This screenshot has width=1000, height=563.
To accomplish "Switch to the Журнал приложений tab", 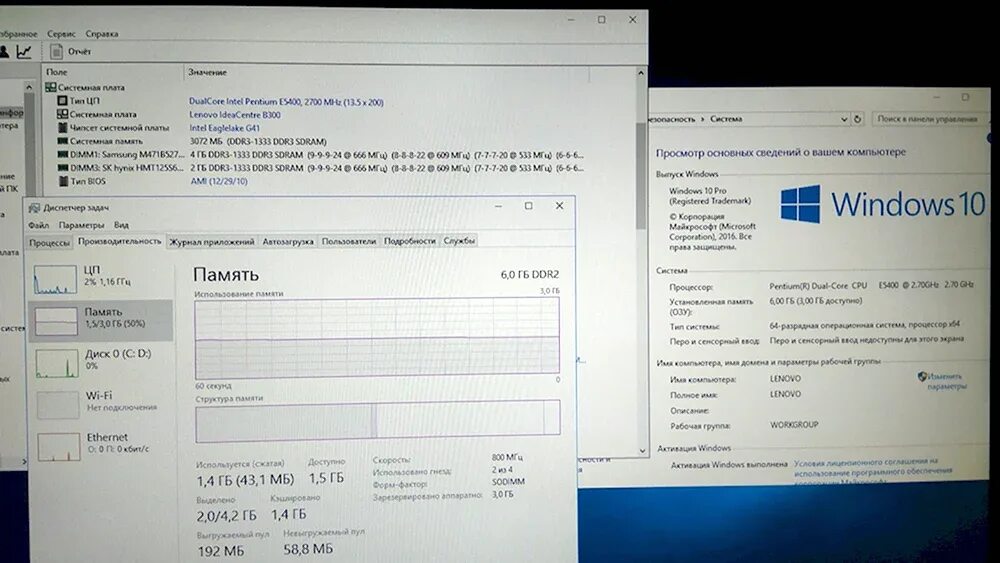I will [x=212, y=242].
